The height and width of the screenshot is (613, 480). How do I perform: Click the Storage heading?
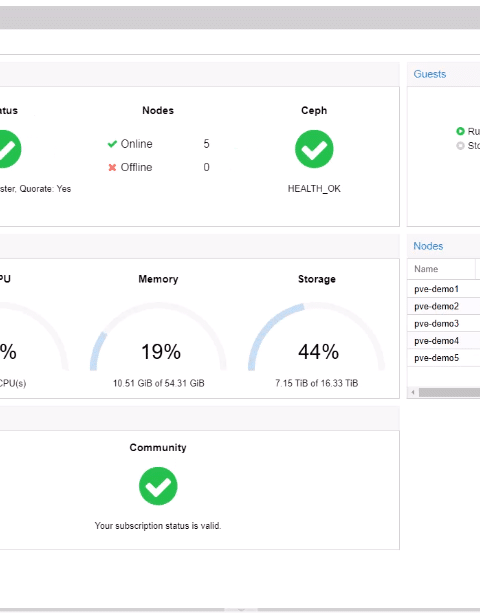pos(317,279)
